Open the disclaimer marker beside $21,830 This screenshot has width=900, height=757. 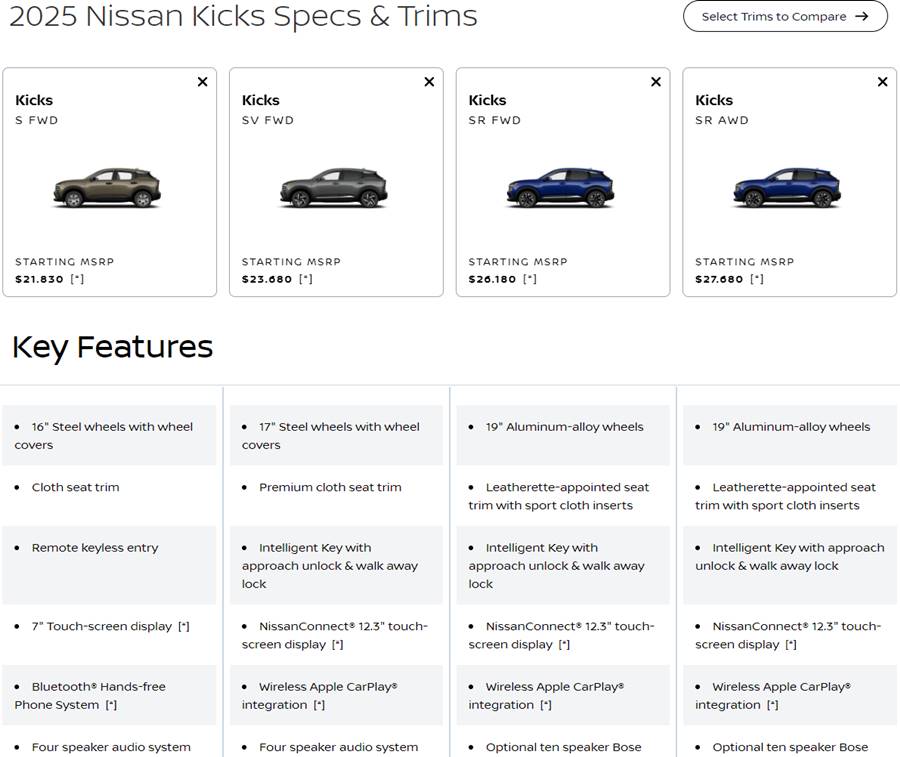[x=77, y=279]
